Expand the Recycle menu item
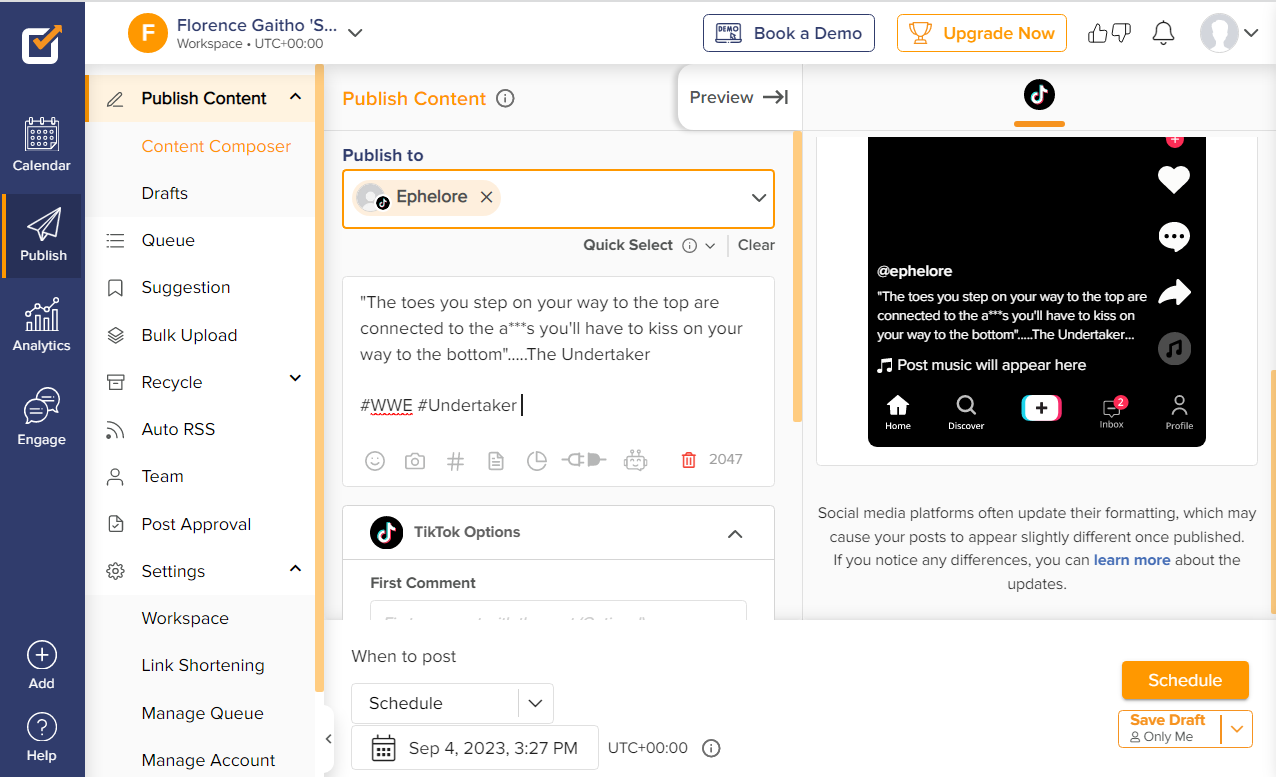1276x777 pixels. [x=295, y=378]
